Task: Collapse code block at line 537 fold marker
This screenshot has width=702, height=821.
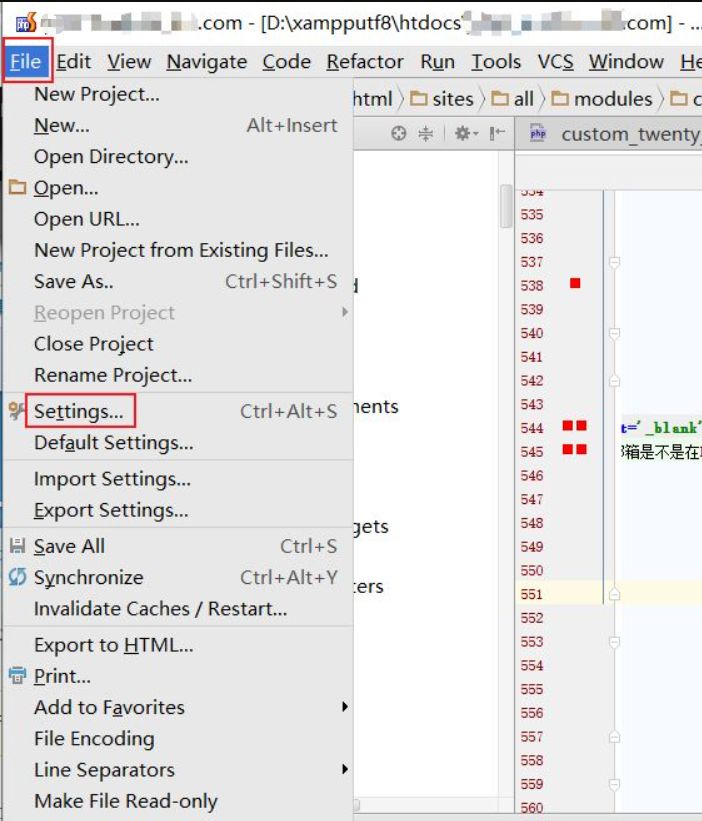Action: tap(614, 262)
